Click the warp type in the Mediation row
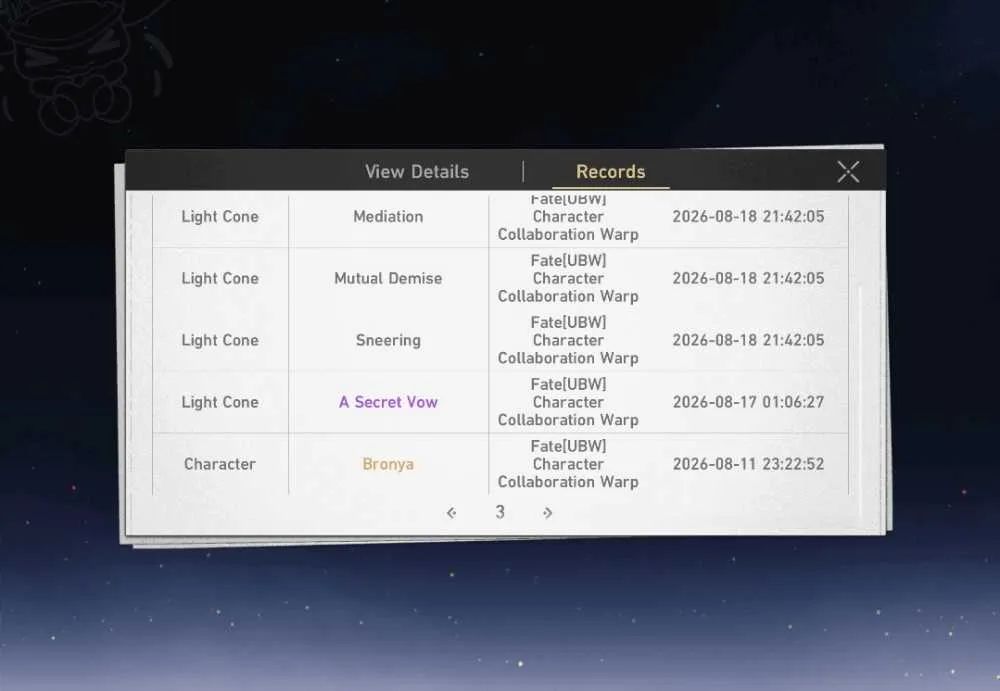 (568, 218)
